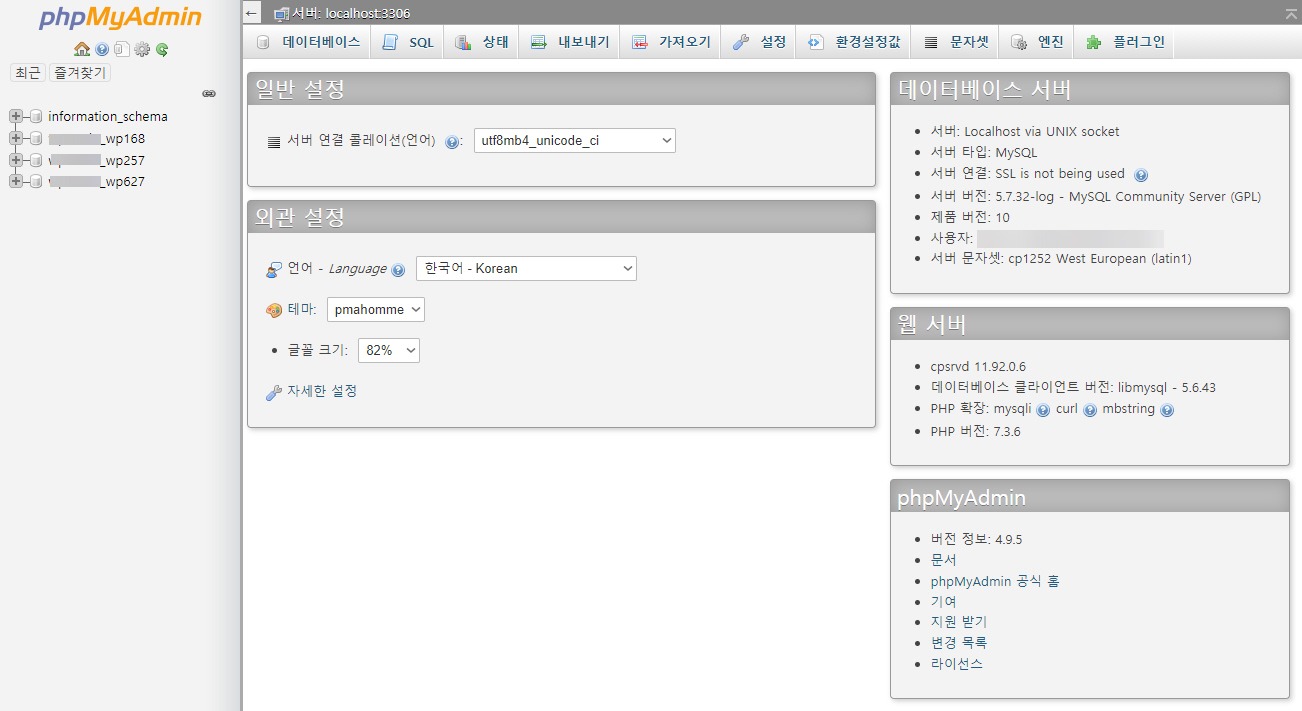Click the 서버: localhost:3306 breadcrumb link
1302x711 pixels.
[x=351, y=13]
